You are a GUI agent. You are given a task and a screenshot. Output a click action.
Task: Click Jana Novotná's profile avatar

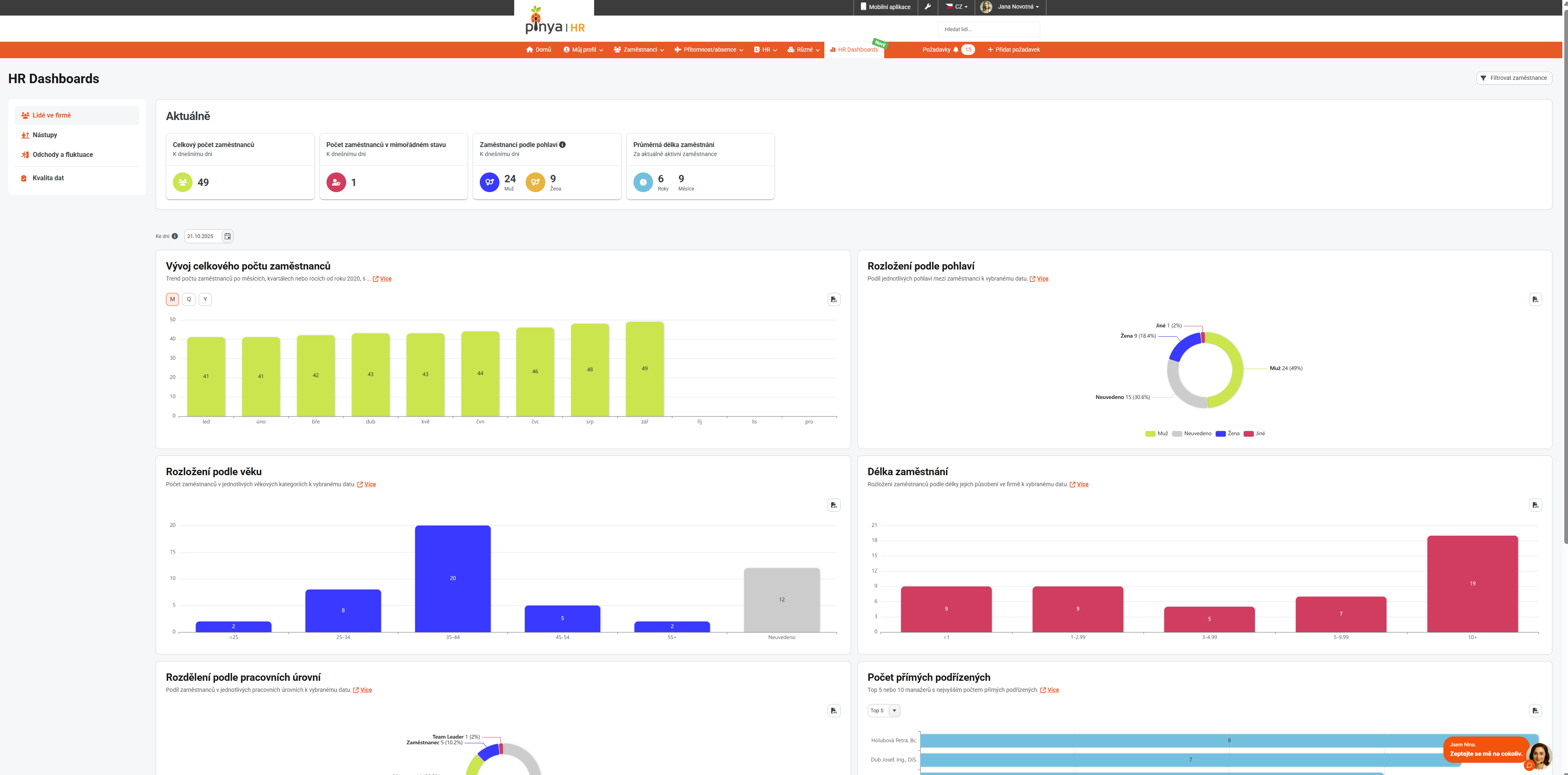coord(986,7)
